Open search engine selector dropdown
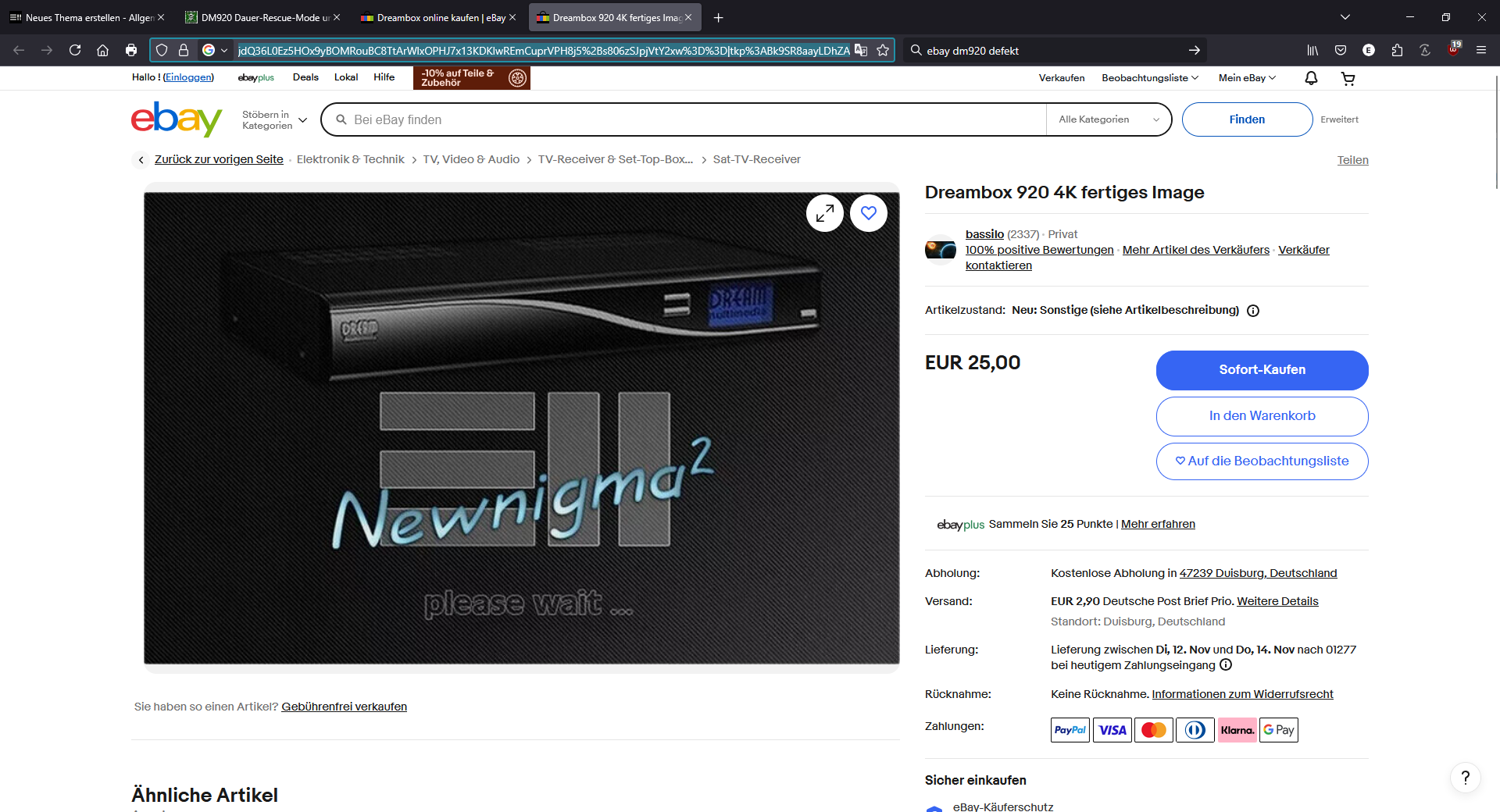This screenshot has height=812, width=1500. 215,50
